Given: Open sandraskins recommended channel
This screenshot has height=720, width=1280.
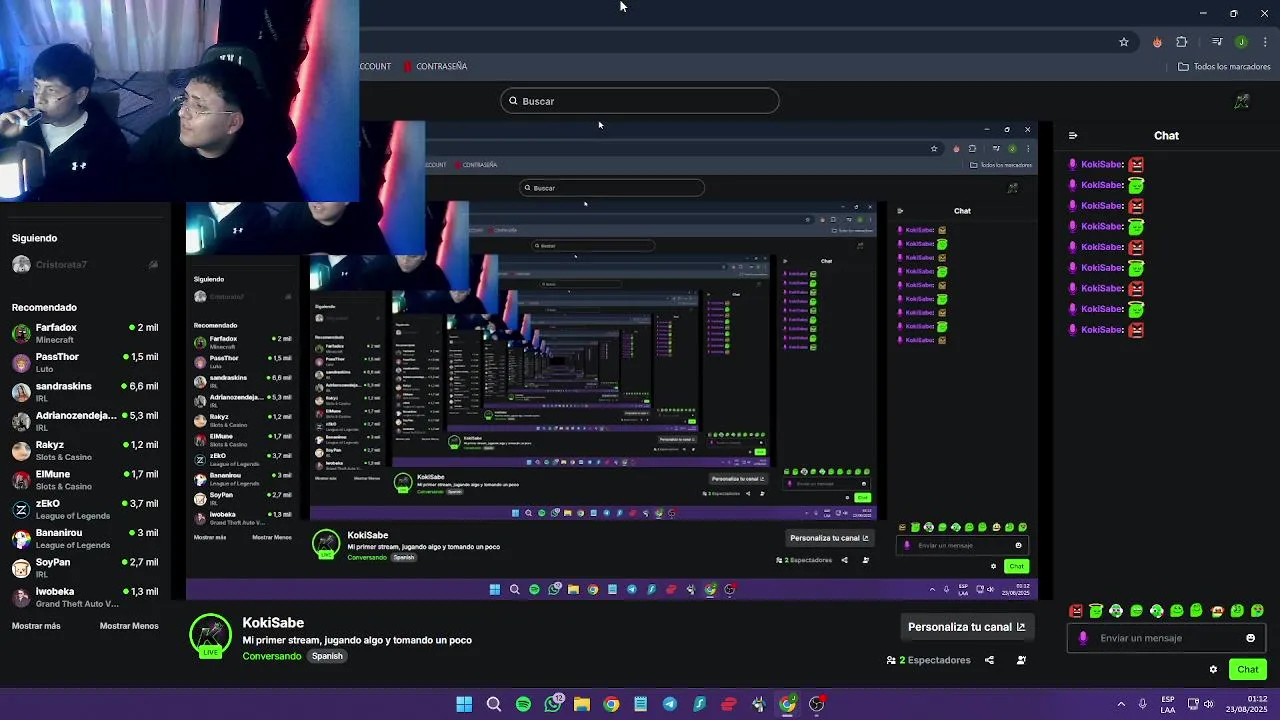Looking at the screenshot, I should (x=85, y=392).
